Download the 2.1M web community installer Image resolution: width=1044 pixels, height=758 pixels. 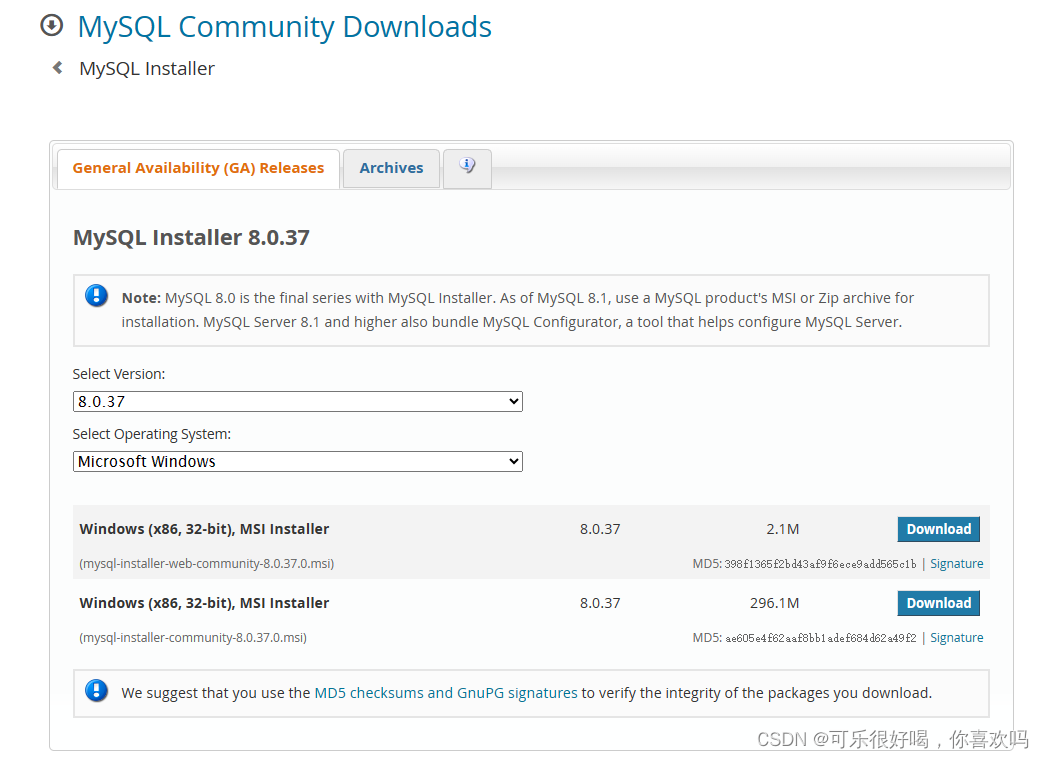(938, 529)
